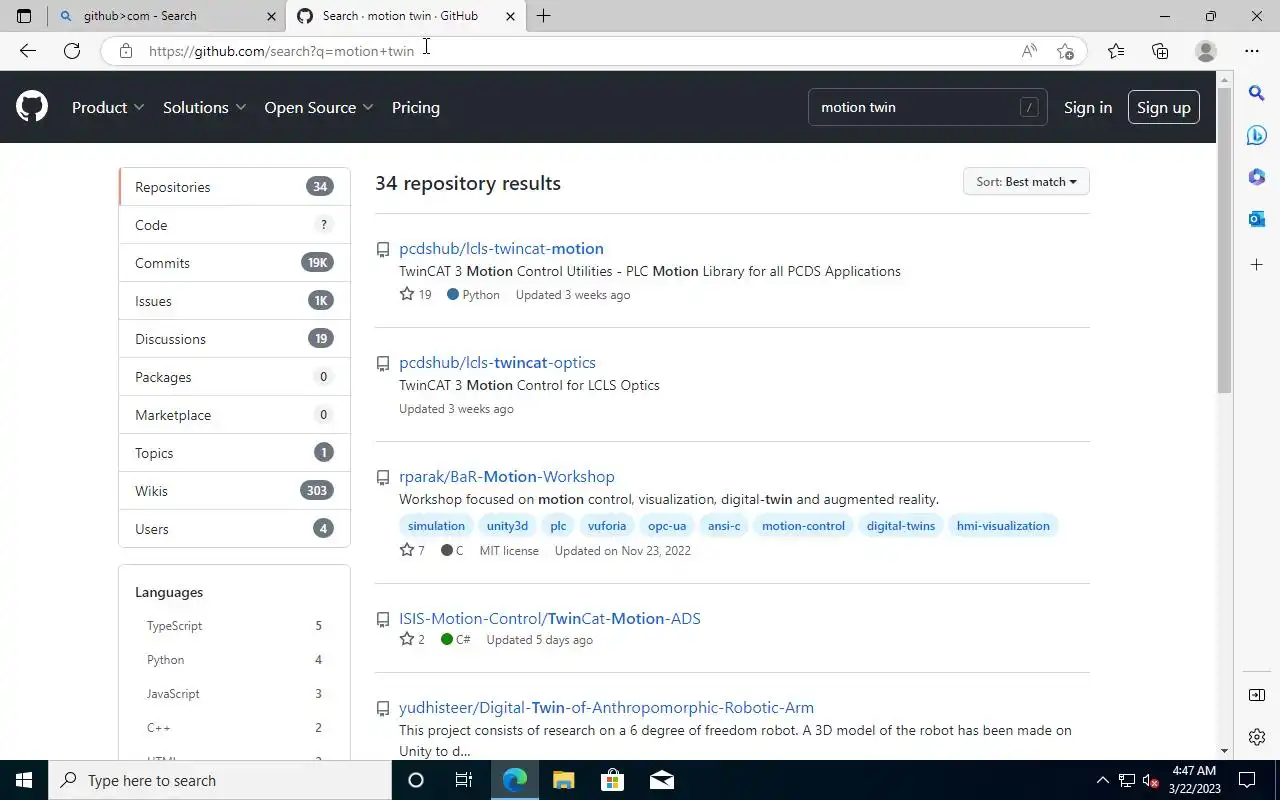This screenshot has width=1280, height=800.
Task: Select the Marketplace search filter
Action: 234,415
